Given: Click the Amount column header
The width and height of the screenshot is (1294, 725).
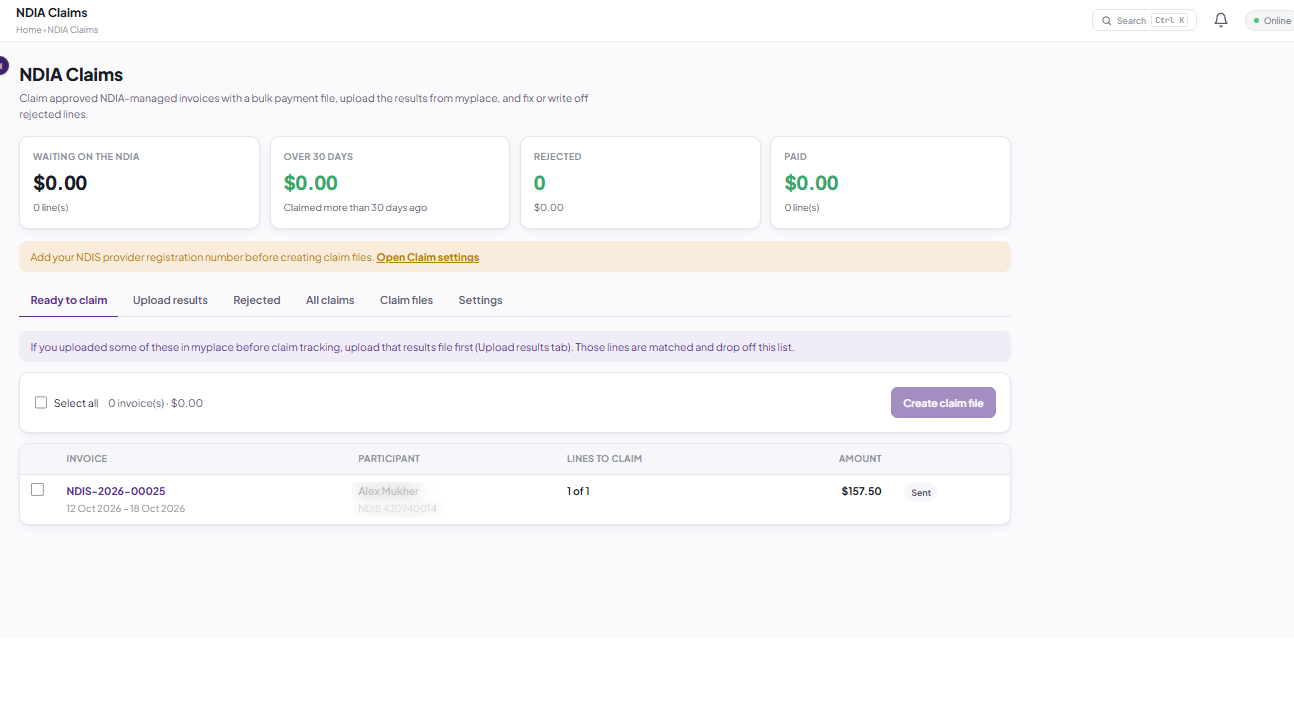Looking at the screenshot, I should [860, 459].
